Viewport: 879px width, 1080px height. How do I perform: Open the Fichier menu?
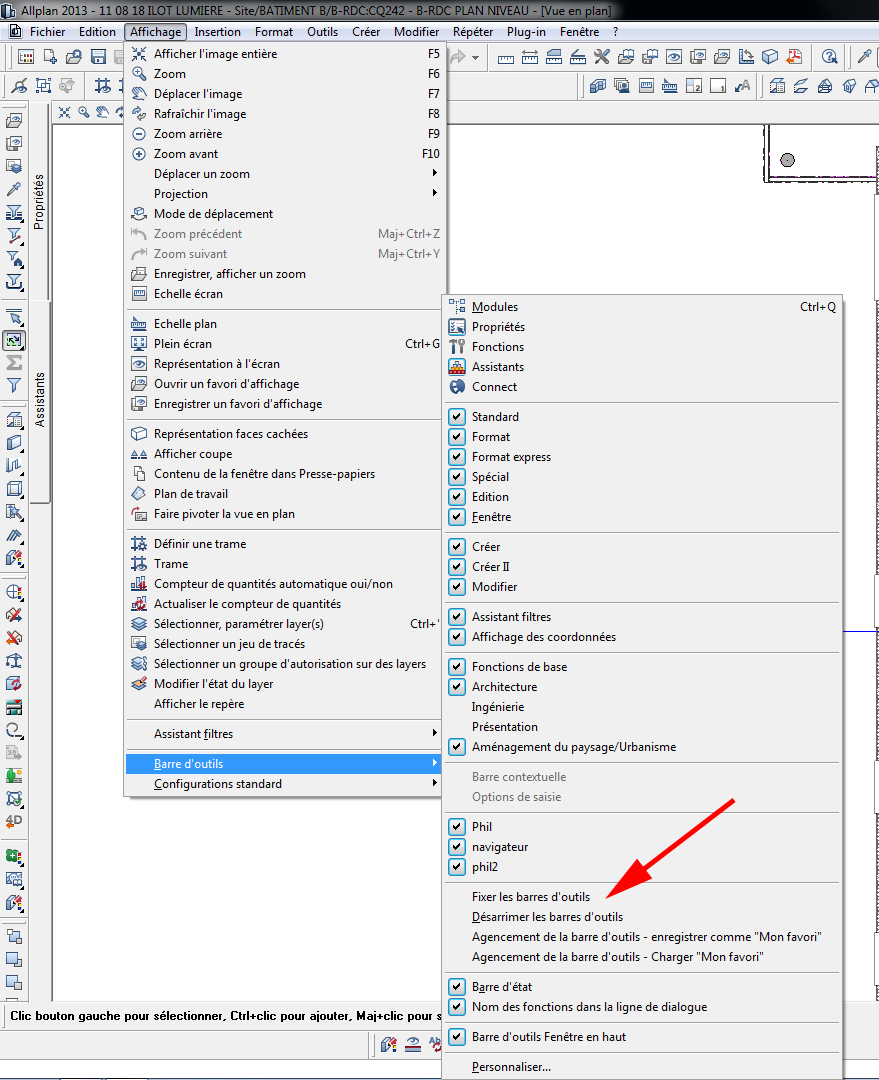(47, 32)
